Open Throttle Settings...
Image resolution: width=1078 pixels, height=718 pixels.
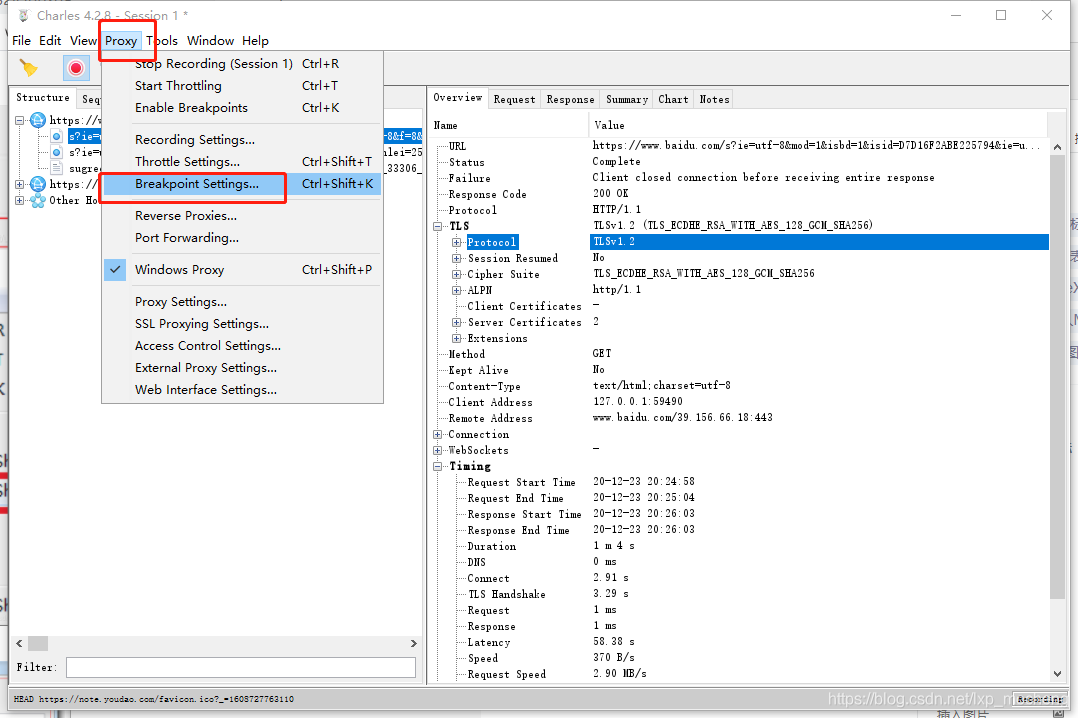coord(242,162)
